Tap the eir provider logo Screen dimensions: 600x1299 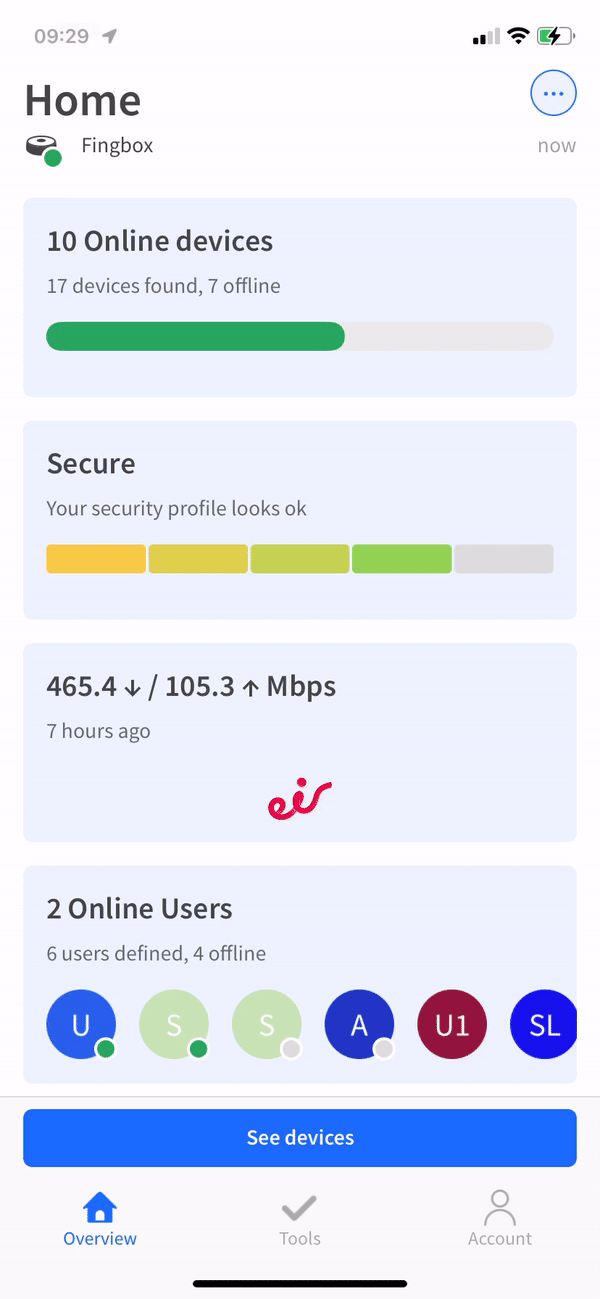(299, 797)
